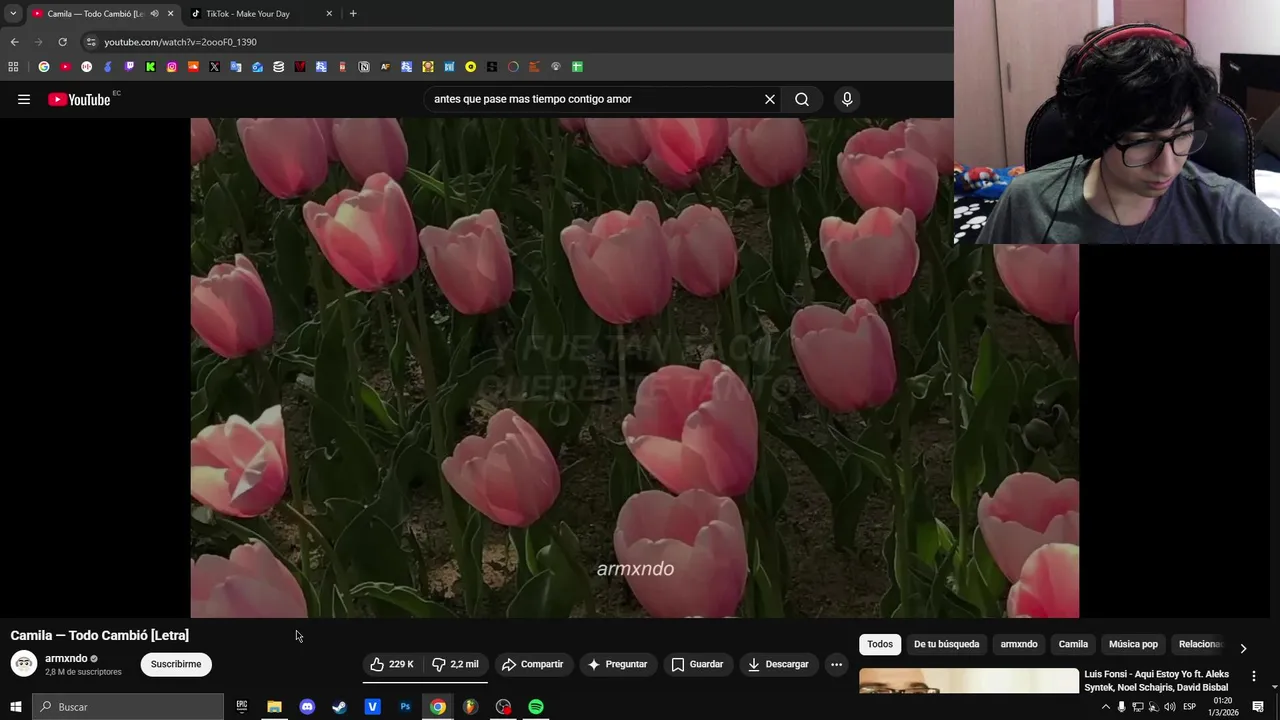This screenshot has height=720, width=1280.
Task: Open the Luis Fonsi video thumbnail
Action: click(969, 681)
